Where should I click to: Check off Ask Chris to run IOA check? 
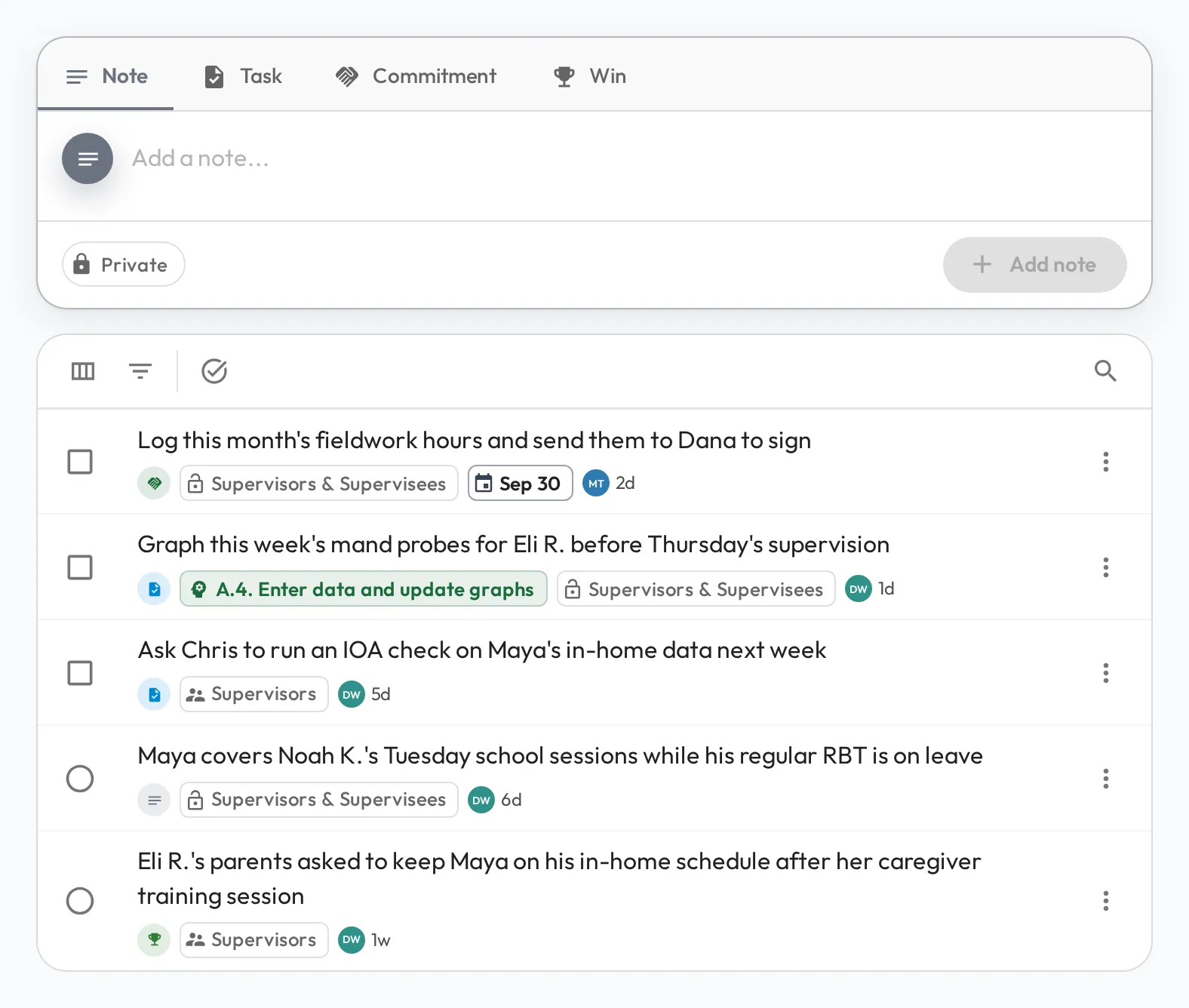[80, 672]
